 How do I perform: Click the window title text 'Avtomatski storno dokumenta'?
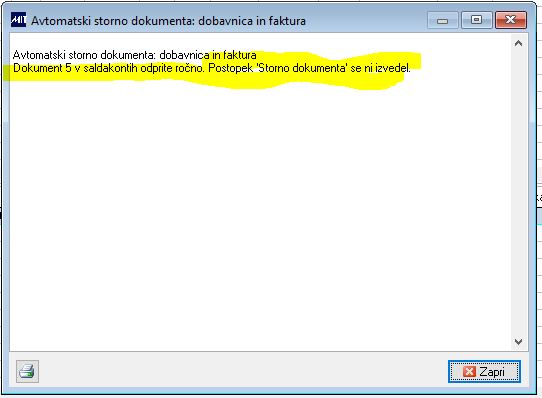pyautogui.click(x=113, y=21)
